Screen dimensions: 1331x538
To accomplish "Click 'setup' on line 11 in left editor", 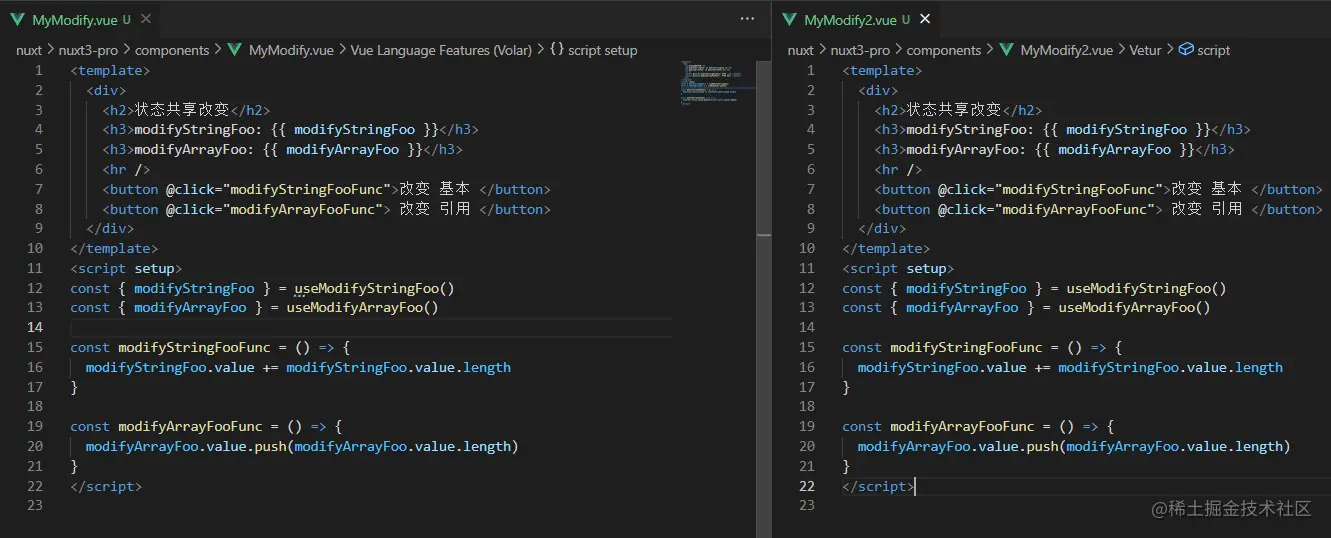I will [154, 268].
